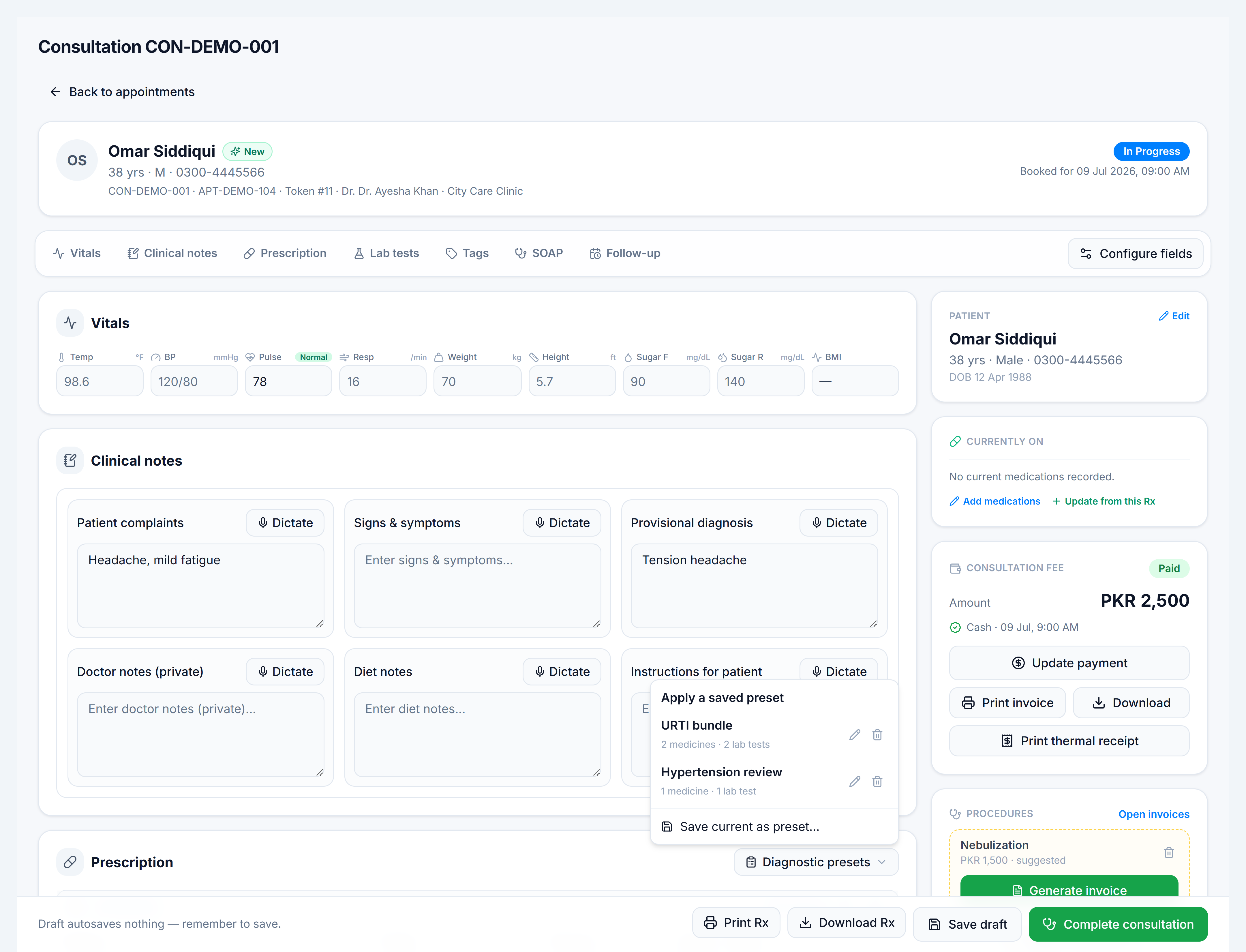Click the back arrow icon
Screen dimensions: 1246x952
[55, 92]
